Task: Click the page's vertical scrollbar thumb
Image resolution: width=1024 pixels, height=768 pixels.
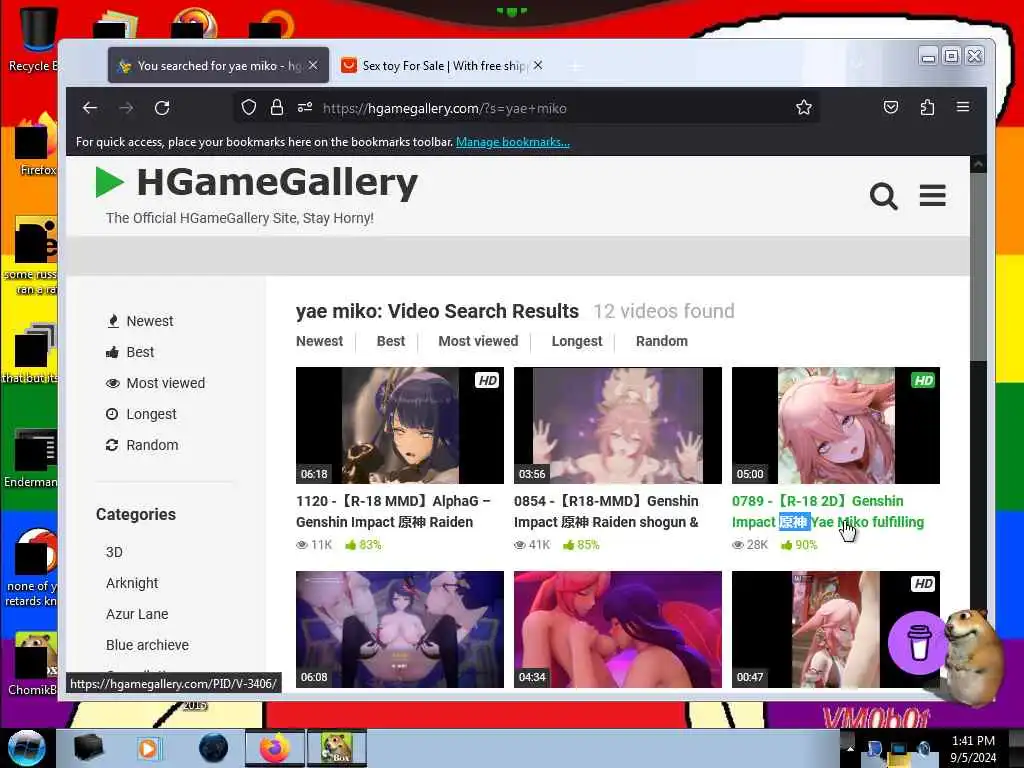Action: (978, 266)
